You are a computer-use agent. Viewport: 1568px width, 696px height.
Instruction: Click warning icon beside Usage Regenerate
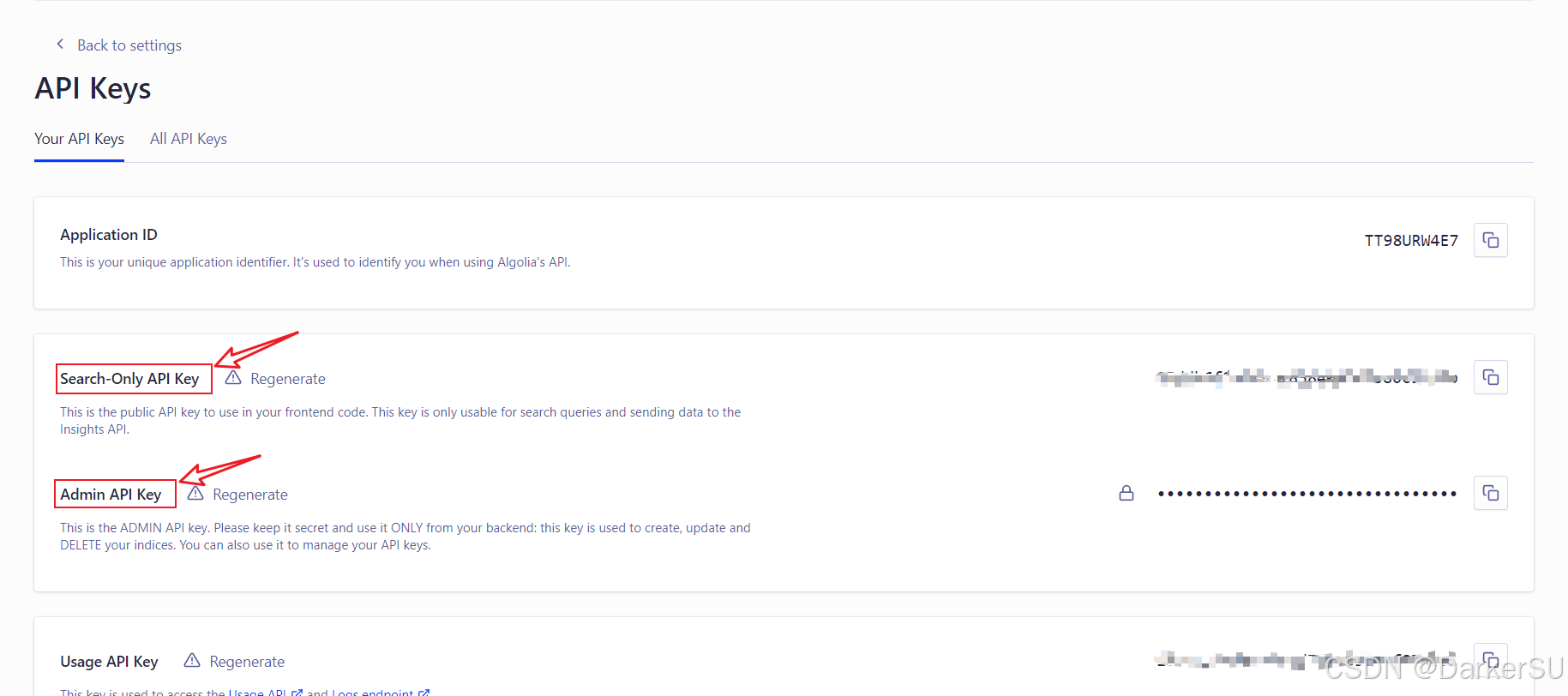(x=192, y=661)
